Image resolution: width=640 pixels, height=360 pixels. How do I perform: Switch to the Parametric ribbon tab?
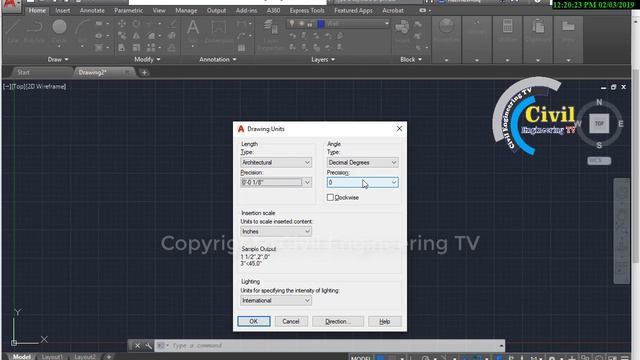(129, 11)
